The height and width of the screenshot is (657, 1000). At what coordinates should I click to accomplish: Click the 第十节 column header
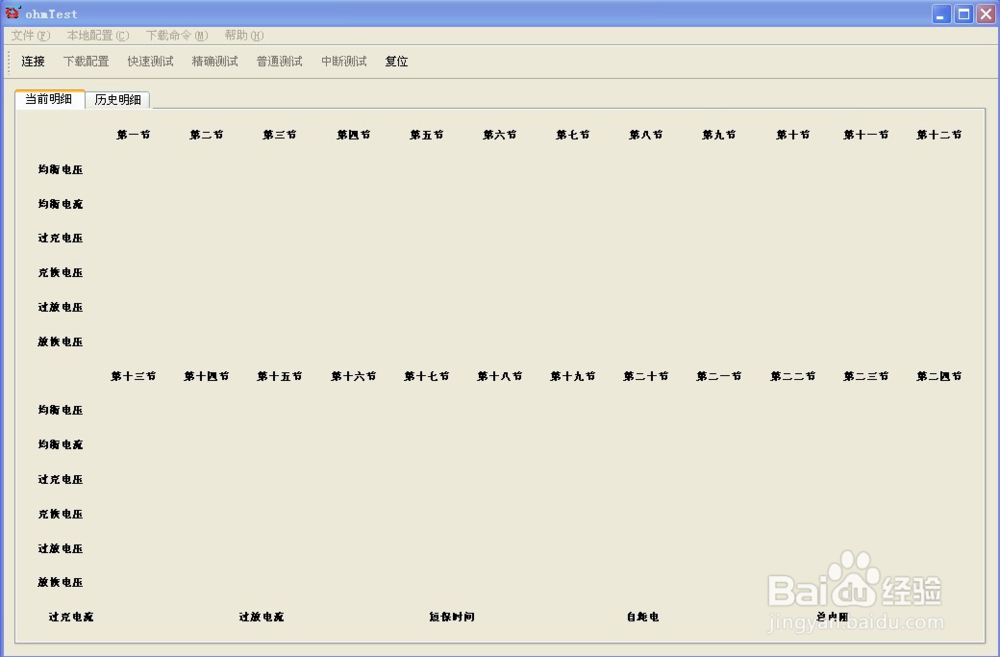point(793,135)
